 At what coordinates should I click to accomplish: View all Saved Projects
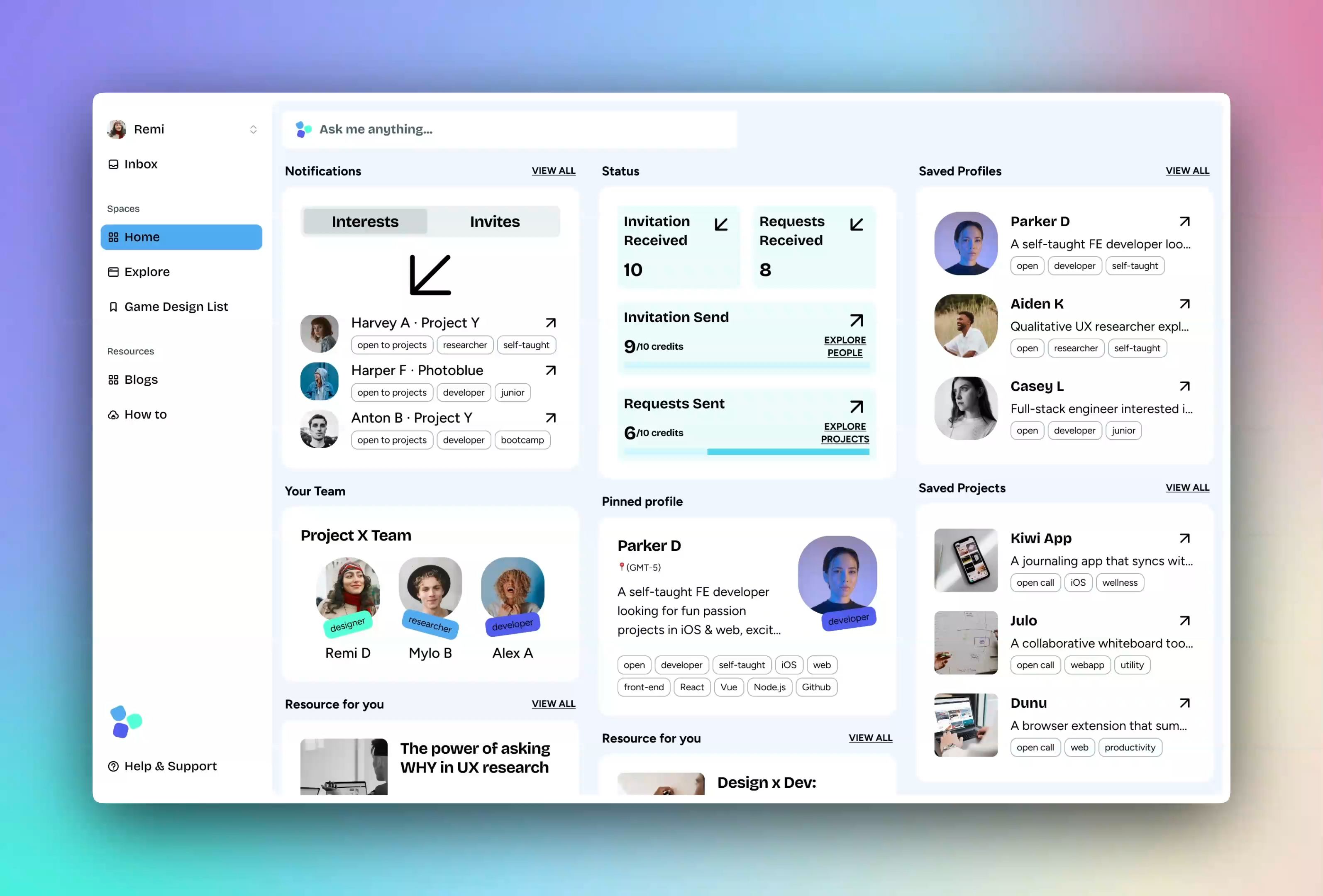pos(1187,487)
